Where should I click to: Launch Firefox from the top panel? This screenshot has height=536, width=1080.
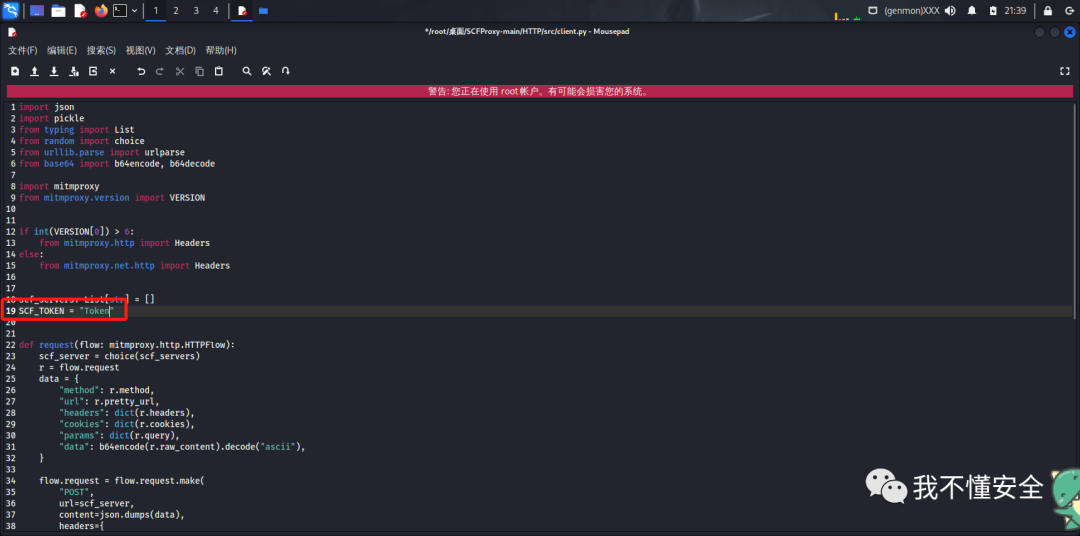coord(101,11)
